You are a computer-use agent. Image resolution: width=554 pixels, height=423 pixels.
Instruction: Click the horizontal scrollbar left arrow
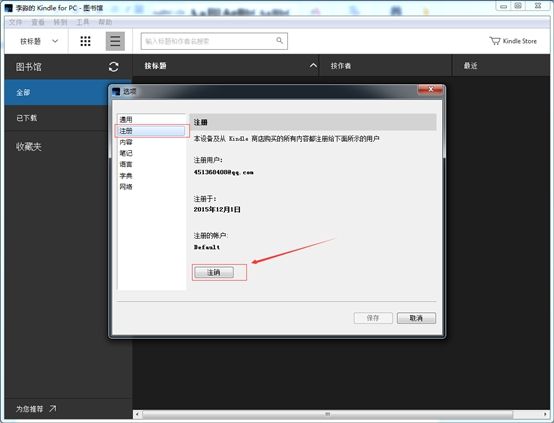click(137, 414)
